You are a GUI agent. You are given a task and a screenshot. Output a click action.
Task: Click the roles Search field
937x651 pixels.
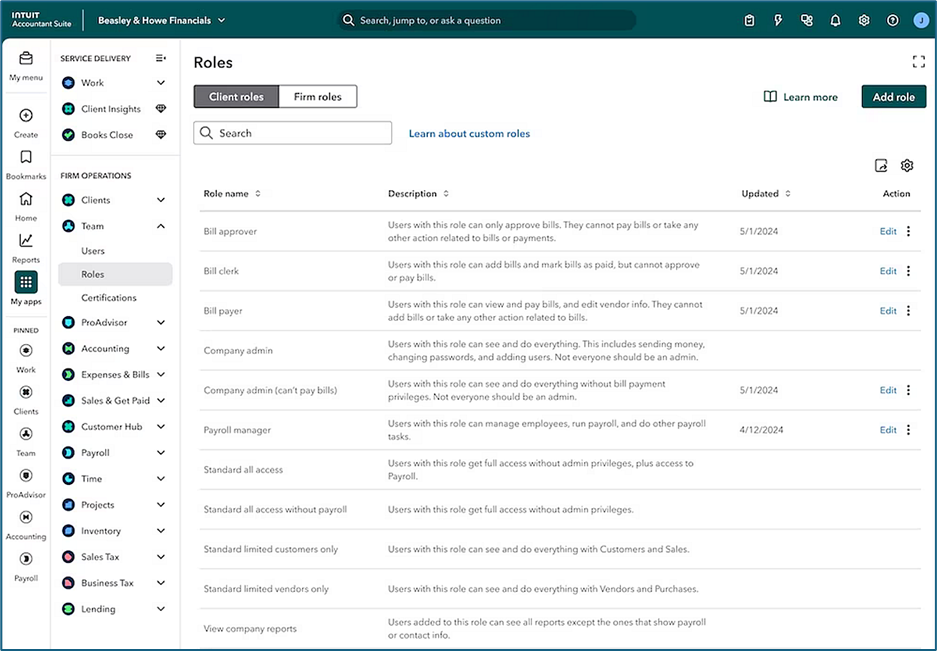point(292,133)
